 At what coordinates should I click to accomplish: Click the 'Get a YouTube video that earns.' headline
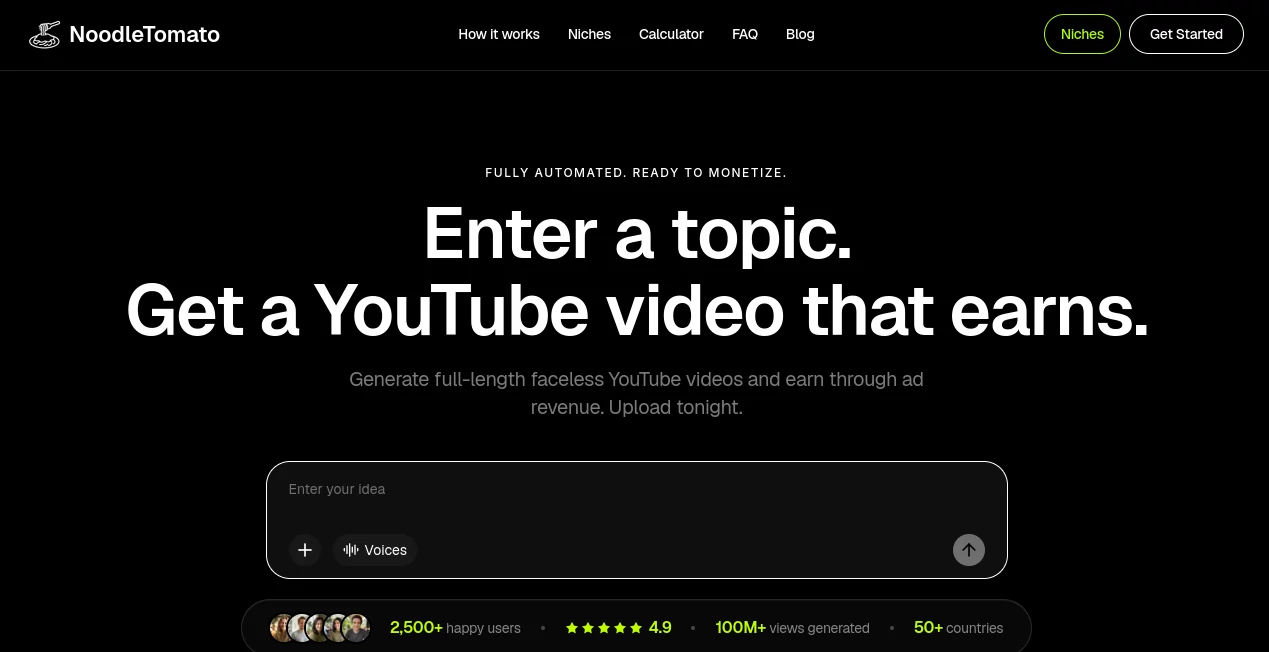637,310
